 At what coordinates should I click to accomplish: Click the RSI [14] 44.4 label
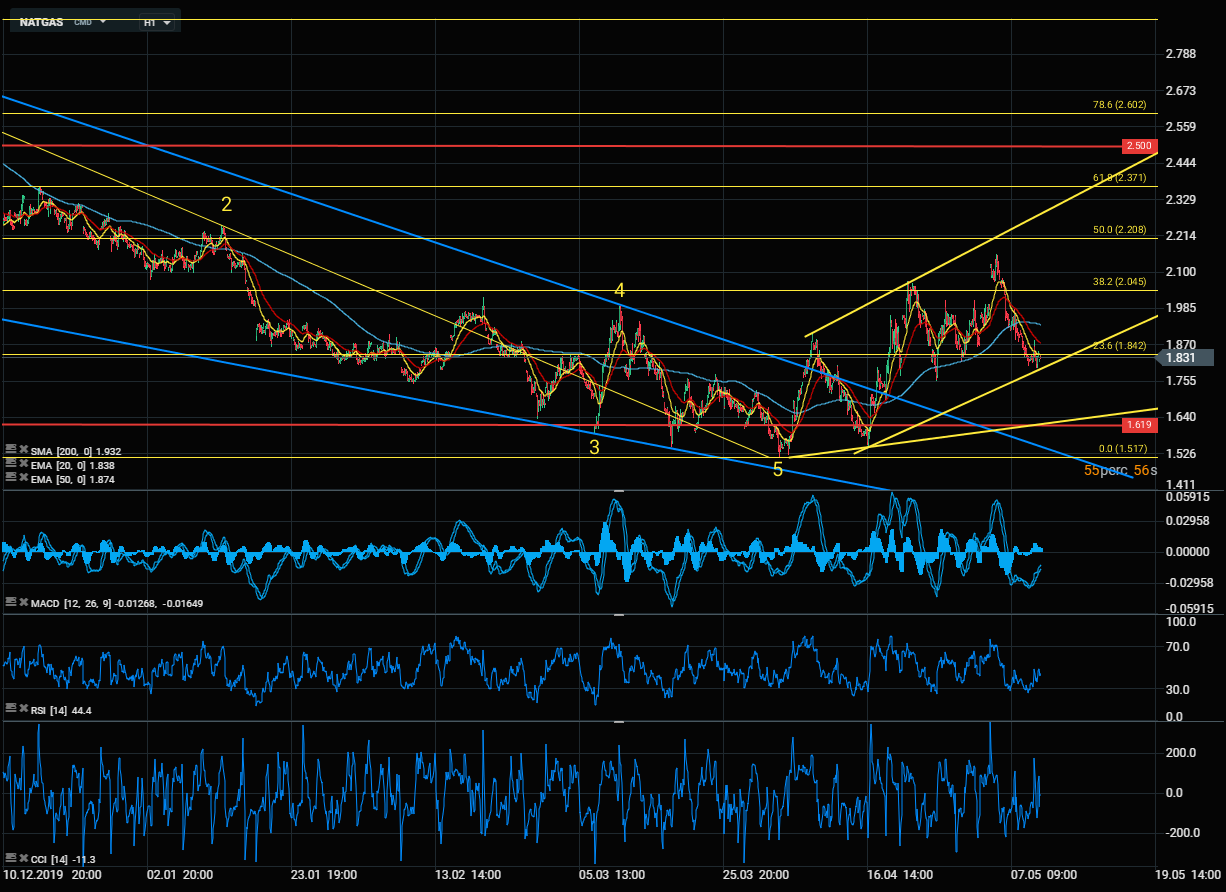(x=62, y=710)
